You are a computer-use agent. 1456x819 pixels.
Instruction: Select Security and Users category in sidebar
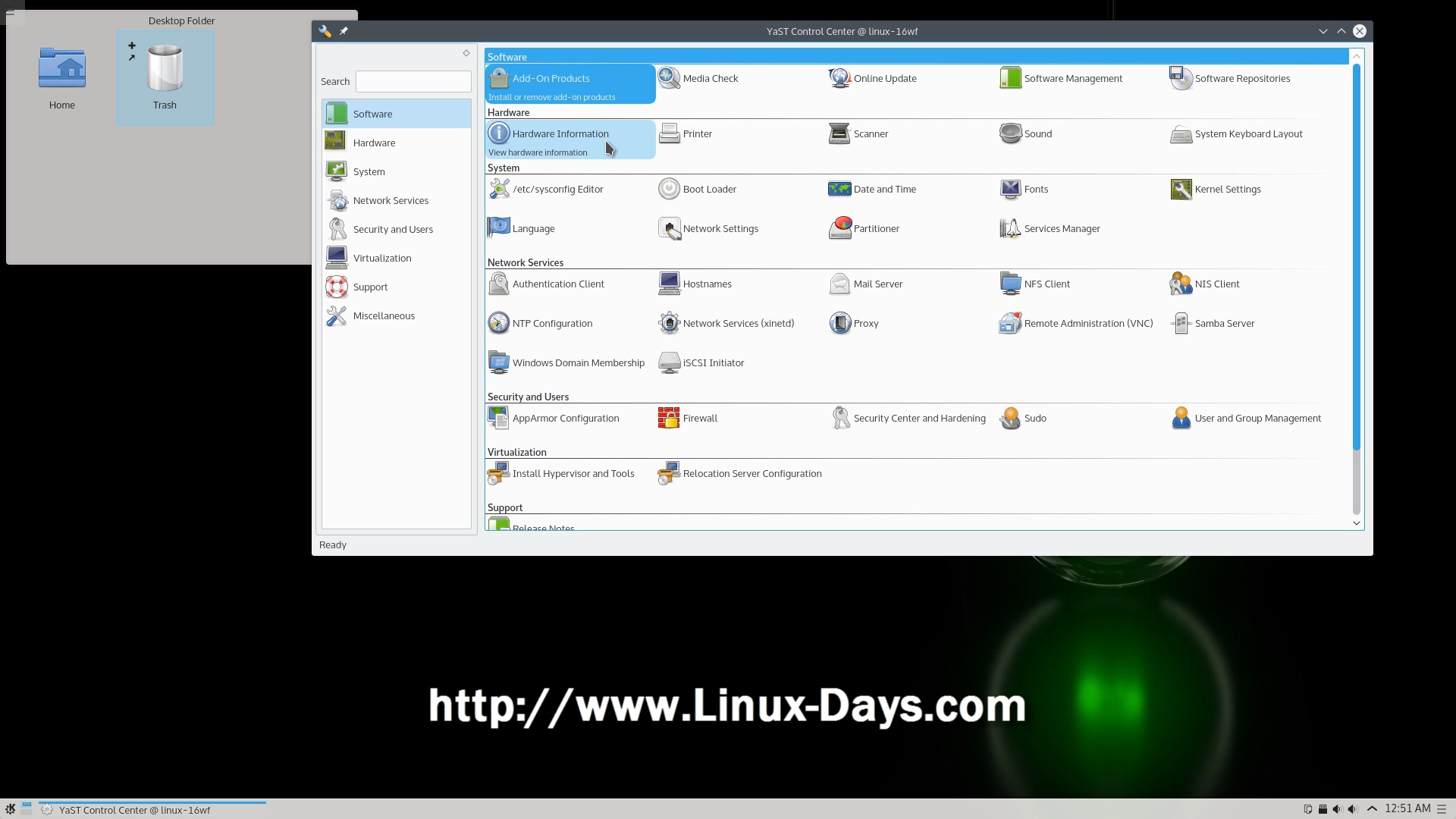397,229
